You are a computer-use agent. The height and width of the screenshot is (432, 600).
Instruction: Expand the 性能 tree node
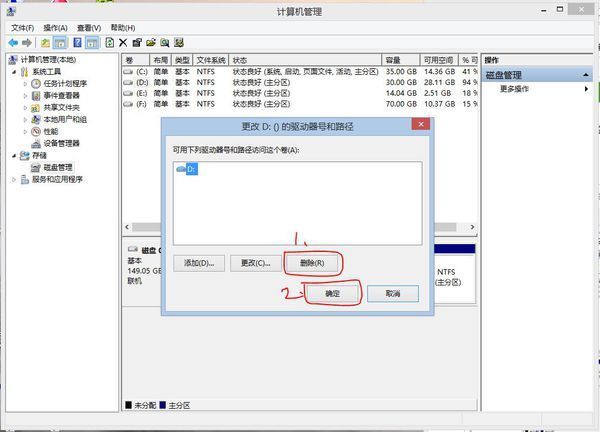click(x=25, y=132)
